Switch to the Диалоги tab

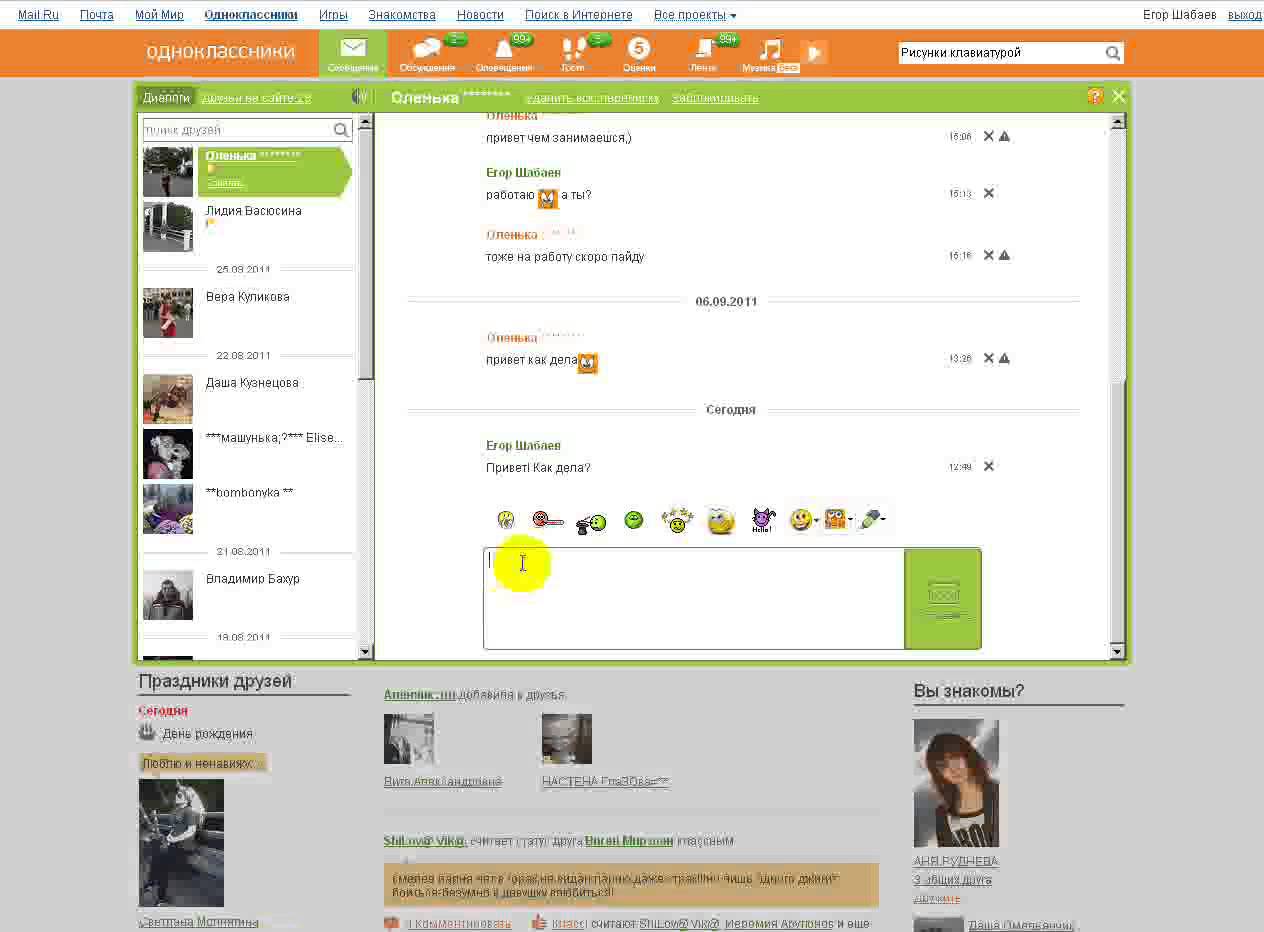tap(166, 97)
